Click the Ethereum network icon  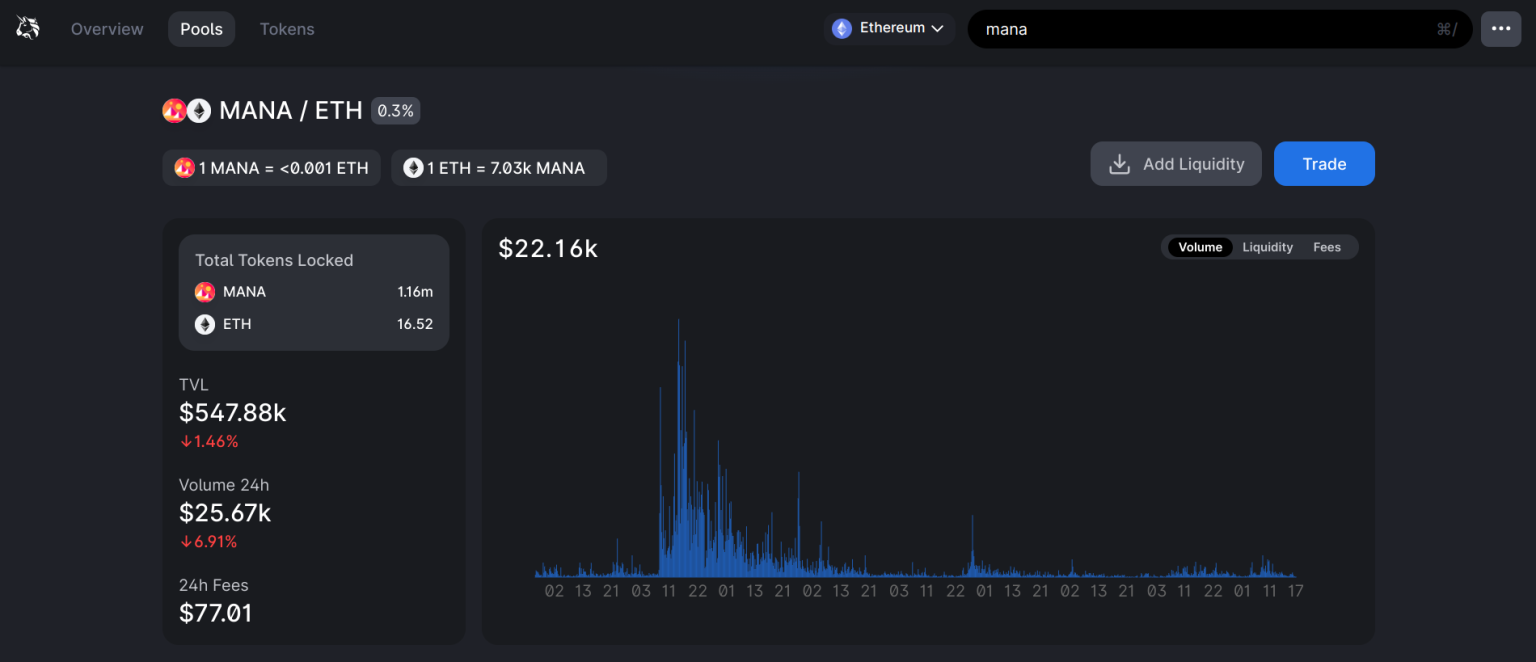point(841,28)
